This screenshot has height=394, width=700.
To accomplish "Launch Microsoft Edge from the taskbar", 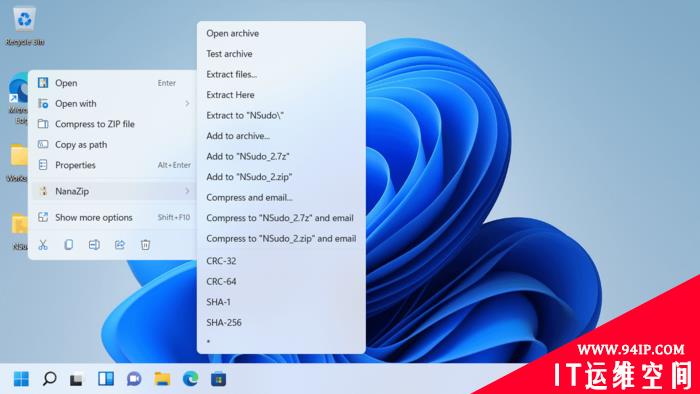I will [191, 379].
